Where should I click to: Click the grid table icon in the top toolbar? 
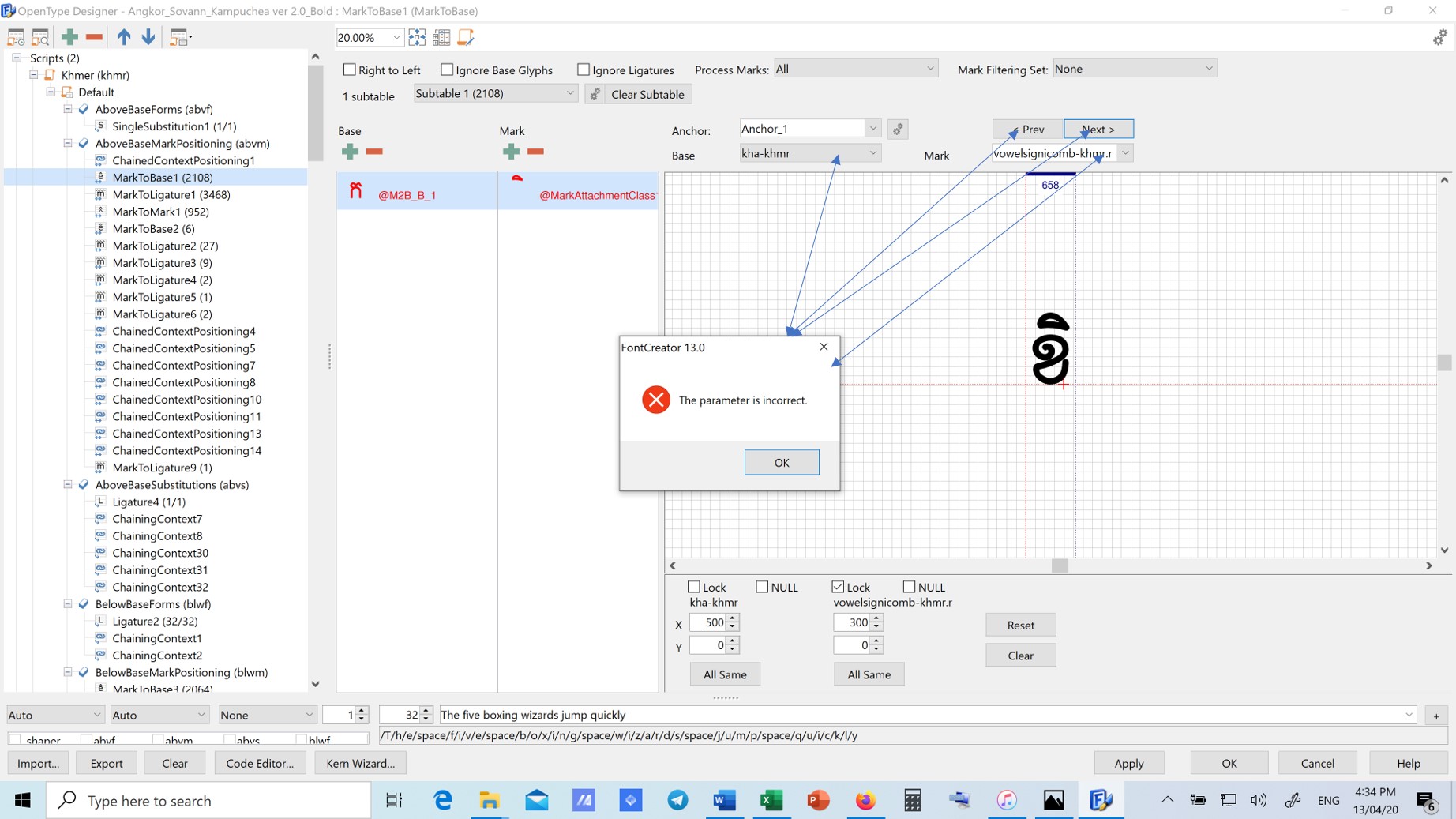click(x=441, y=37)
